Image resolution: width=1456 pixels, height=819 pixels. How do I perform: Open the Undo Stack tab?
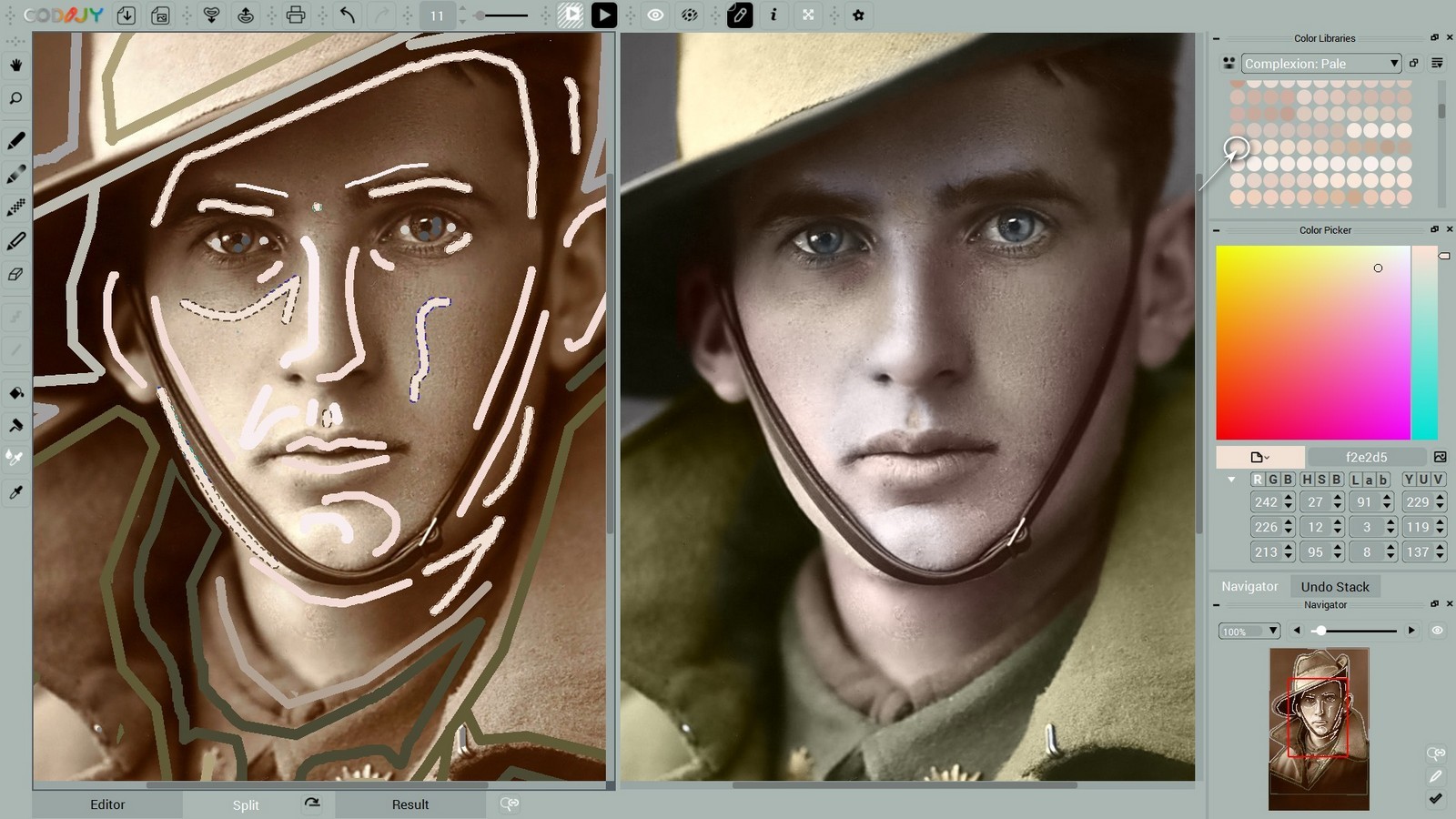click(x=1336, y=586)
